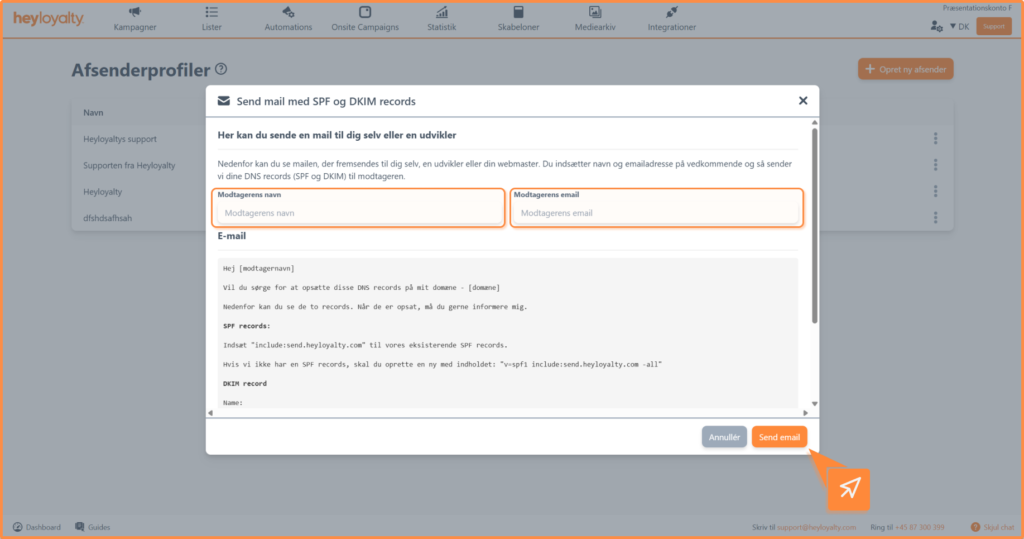This screenshot has width=1024, height=539.
Task: Open the user account settings icon
Action: 936,26
